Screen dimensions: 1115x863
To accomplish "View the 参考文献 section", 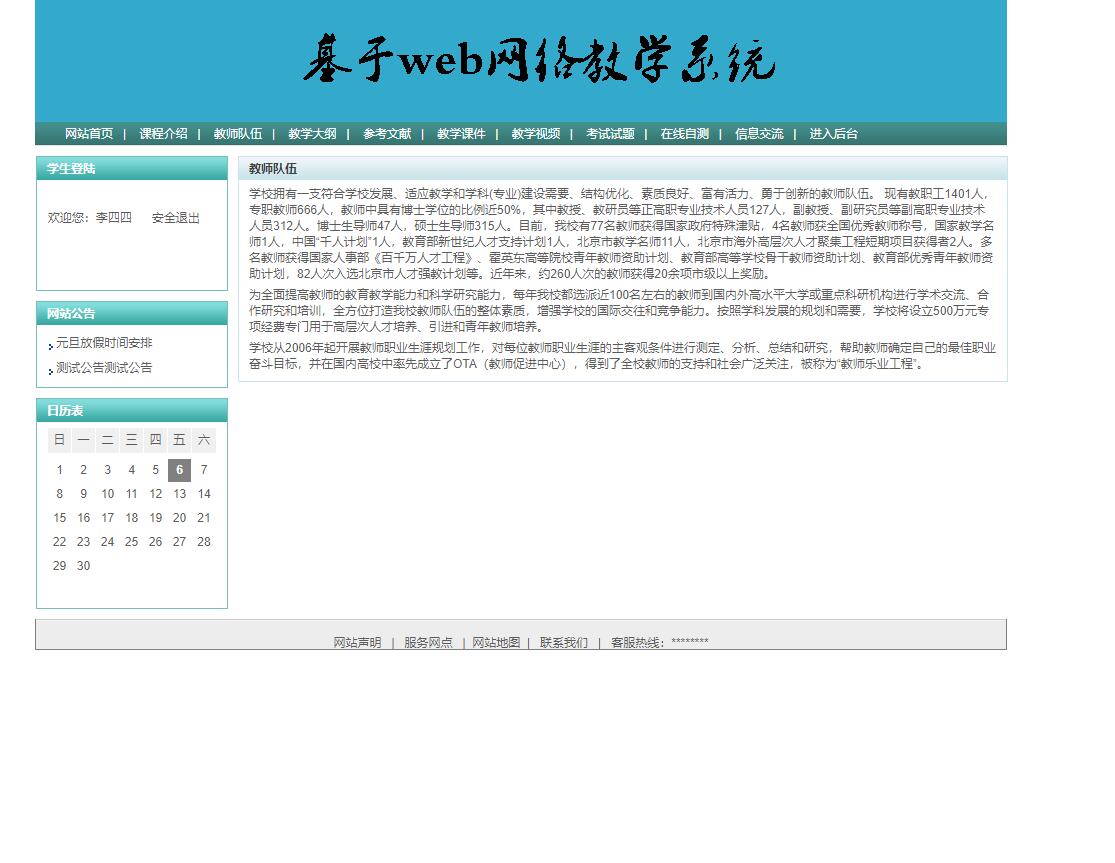I will 387,132.
